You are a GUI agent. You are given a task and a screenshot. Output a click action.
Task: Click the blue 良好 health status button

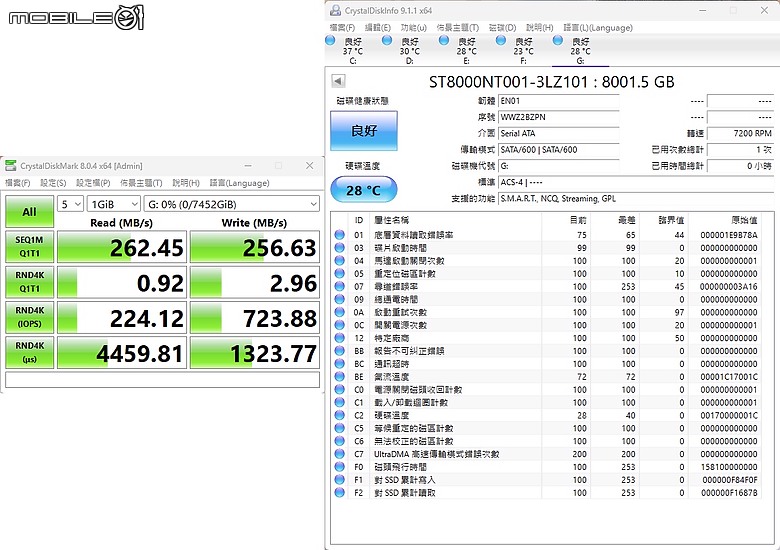pos(364,130)
